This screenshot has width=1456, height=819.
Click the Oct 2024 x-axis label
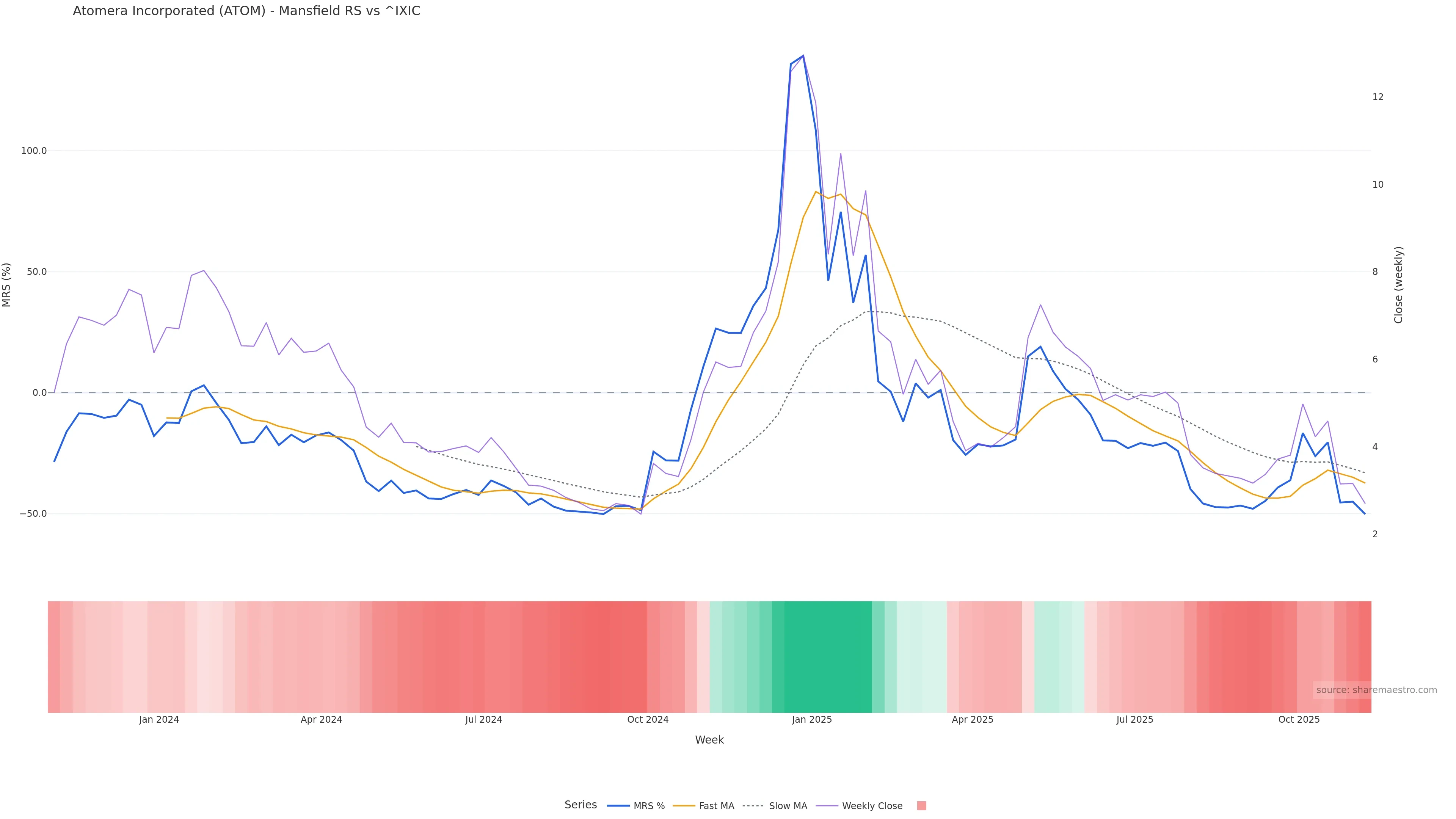tap(648, 720)
